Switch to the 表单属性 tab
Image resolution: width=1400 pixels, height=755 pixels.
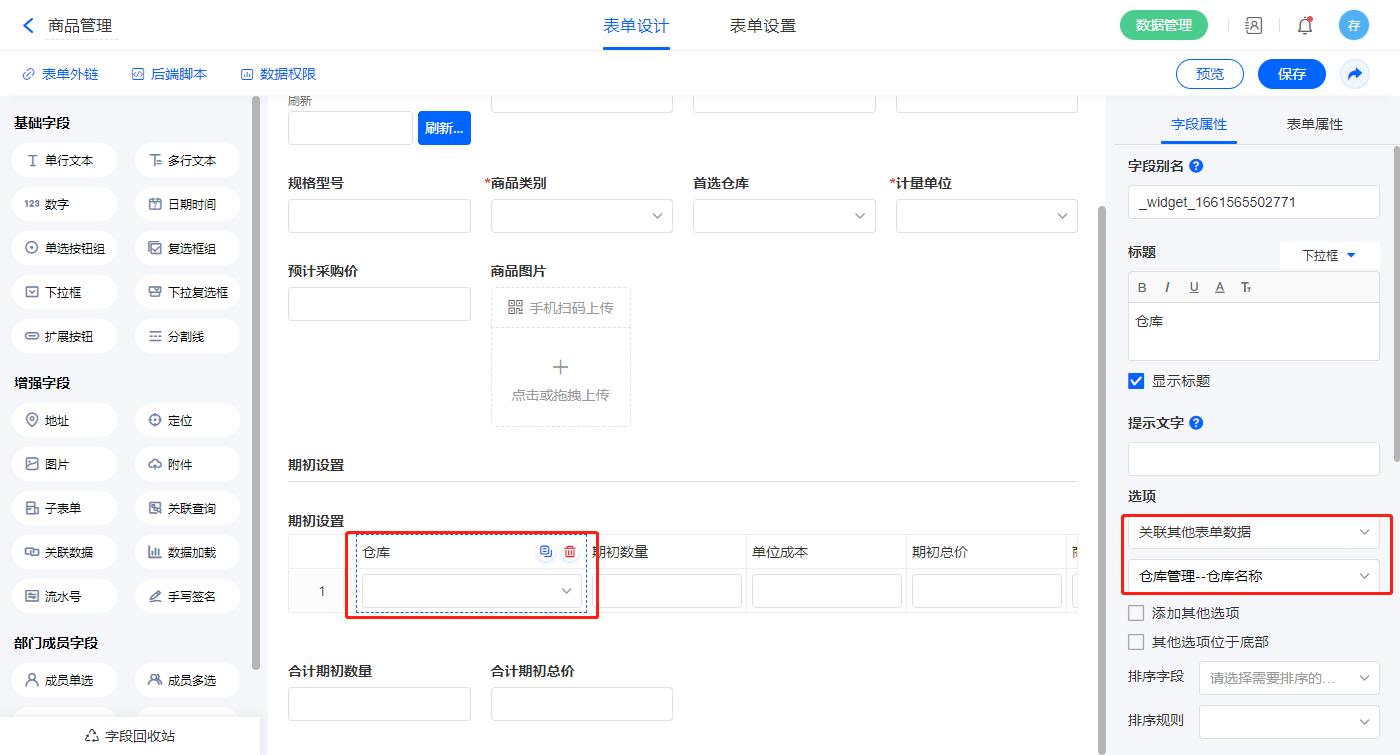tap(1314, 124)
